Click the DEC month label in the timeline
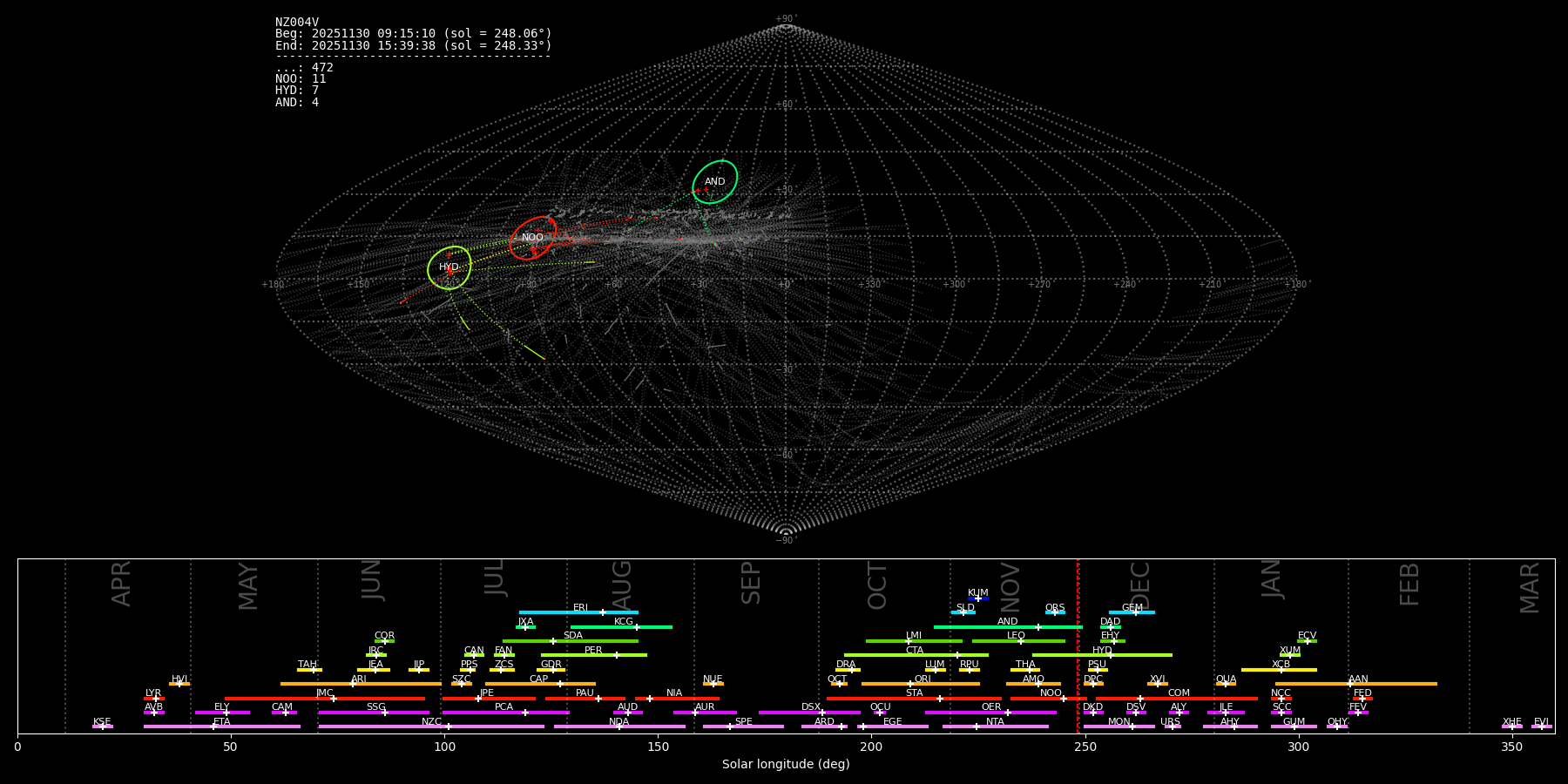Screen dimensions: 1568x784 point(1139,585)
